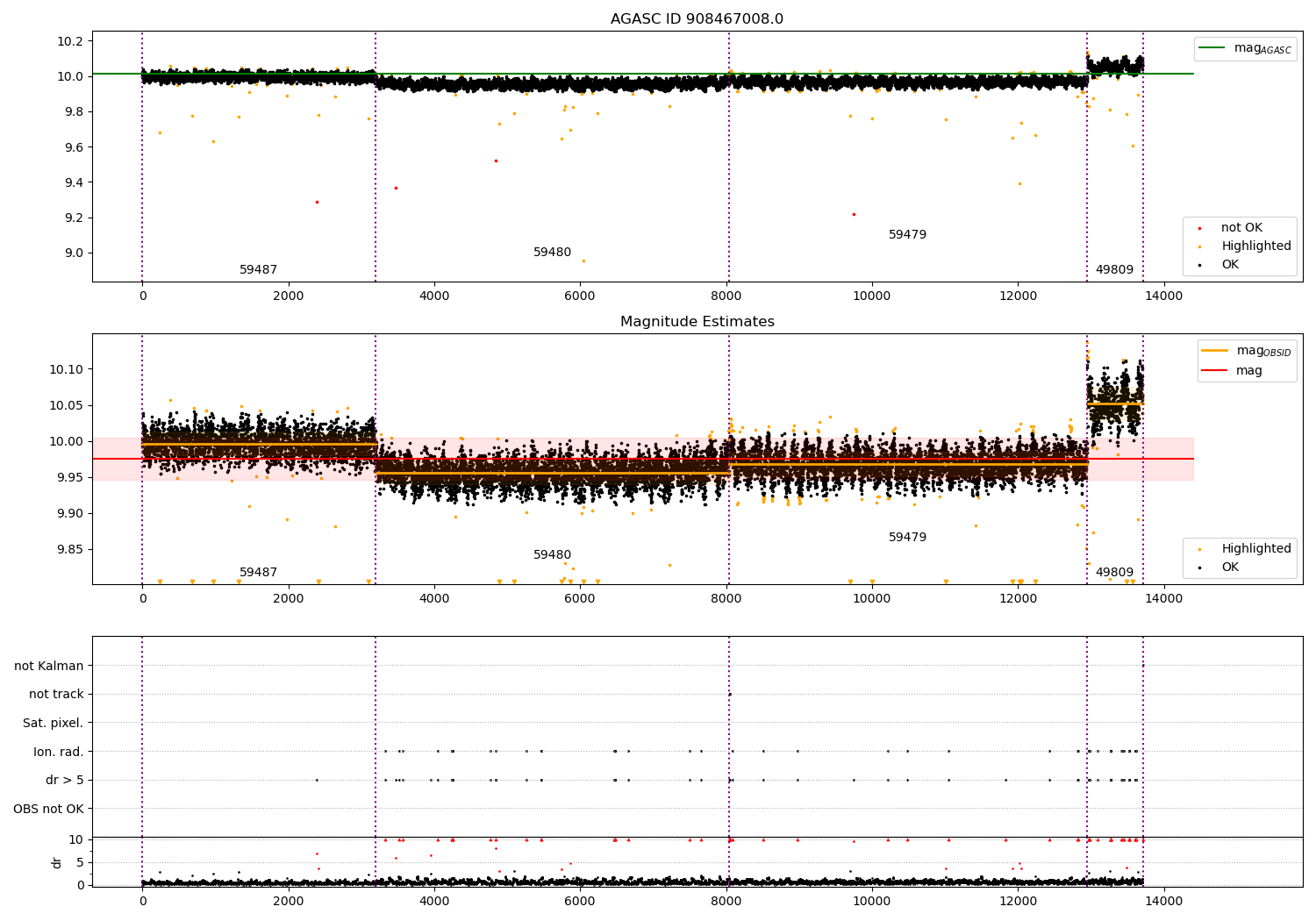Click OBSID label 59479 in the top plot
The width and height of the screenshot is (1316, 921).
pos(907,235)
